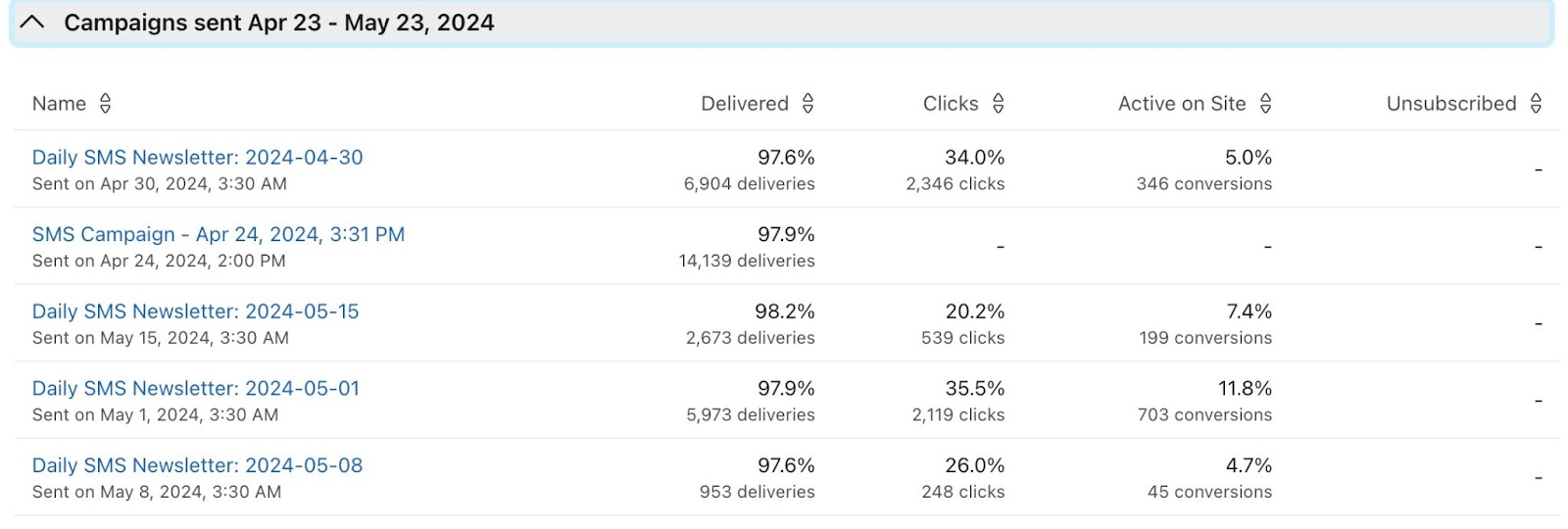Open Daily SMS Newsletter: 2024-04-30 campaign

197,158
